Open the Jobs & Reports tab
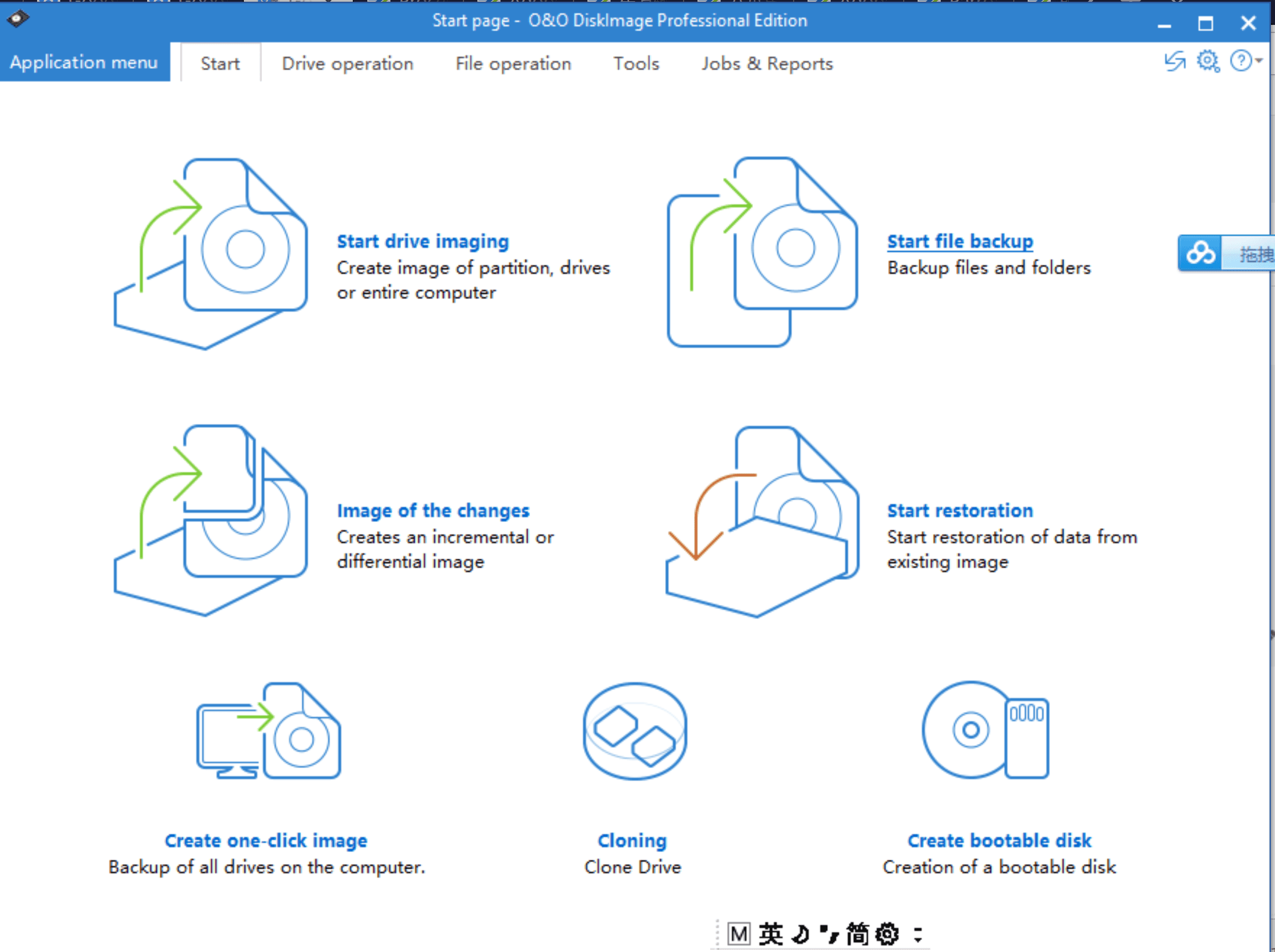Screen dimensions: 1275x952 tap(767, 63)
